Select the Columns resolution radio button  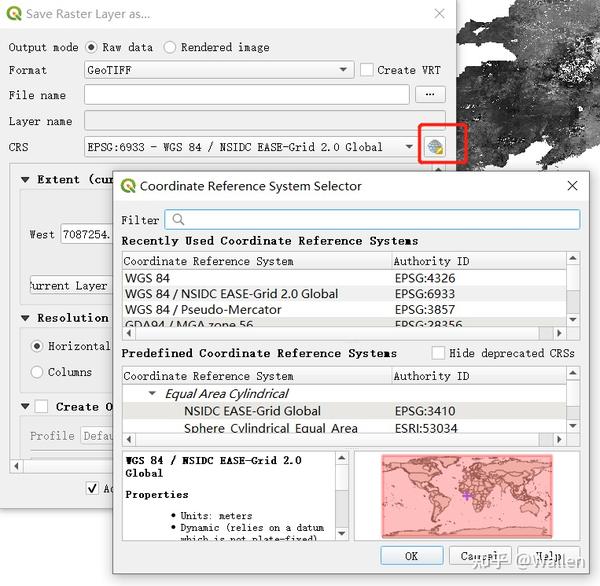(x=37, y=372)
